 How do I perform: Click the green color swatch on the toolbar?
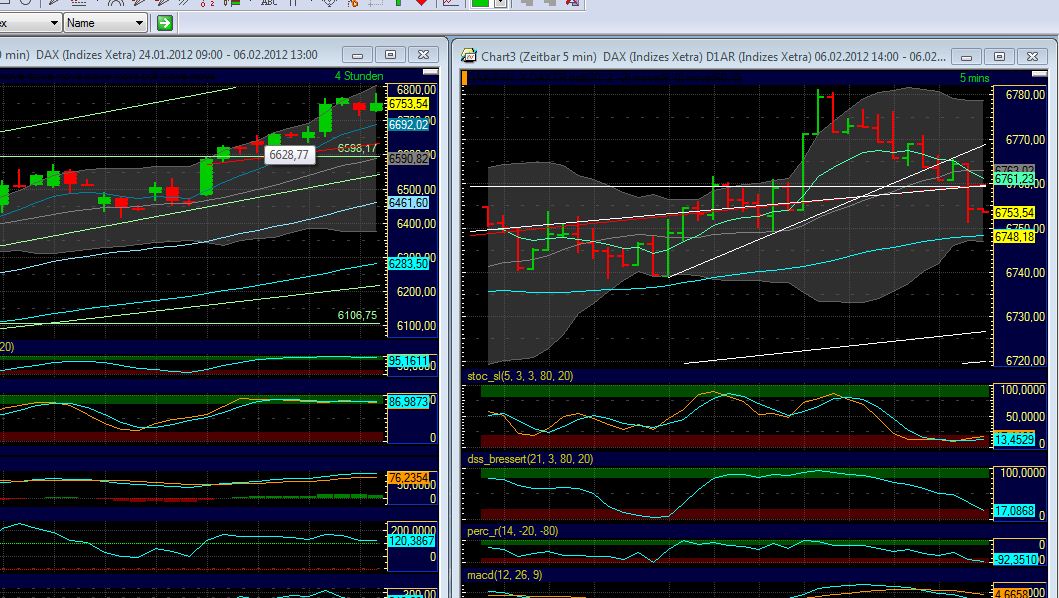pyautogui.click(x=481, y=4)
